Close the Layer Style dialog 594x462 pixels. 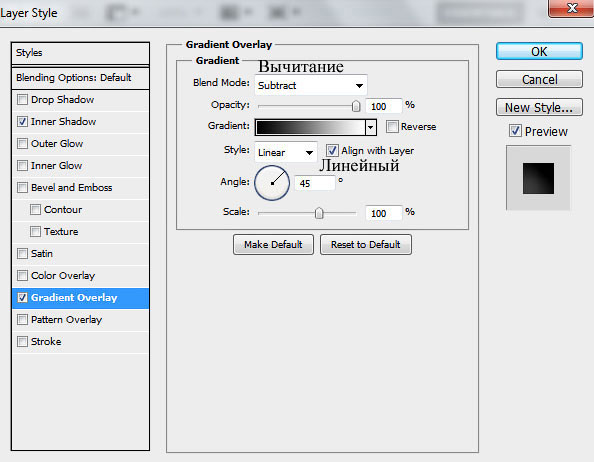571,8
